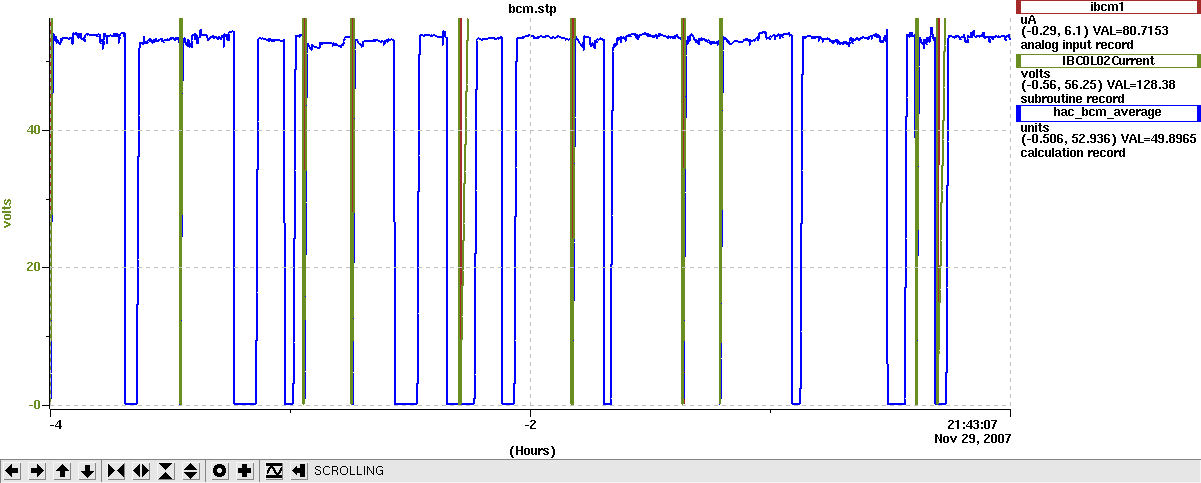Click the y-axis tick value 40
Image resolution: width=1201 pixels, height=483 pixels.
32,130
